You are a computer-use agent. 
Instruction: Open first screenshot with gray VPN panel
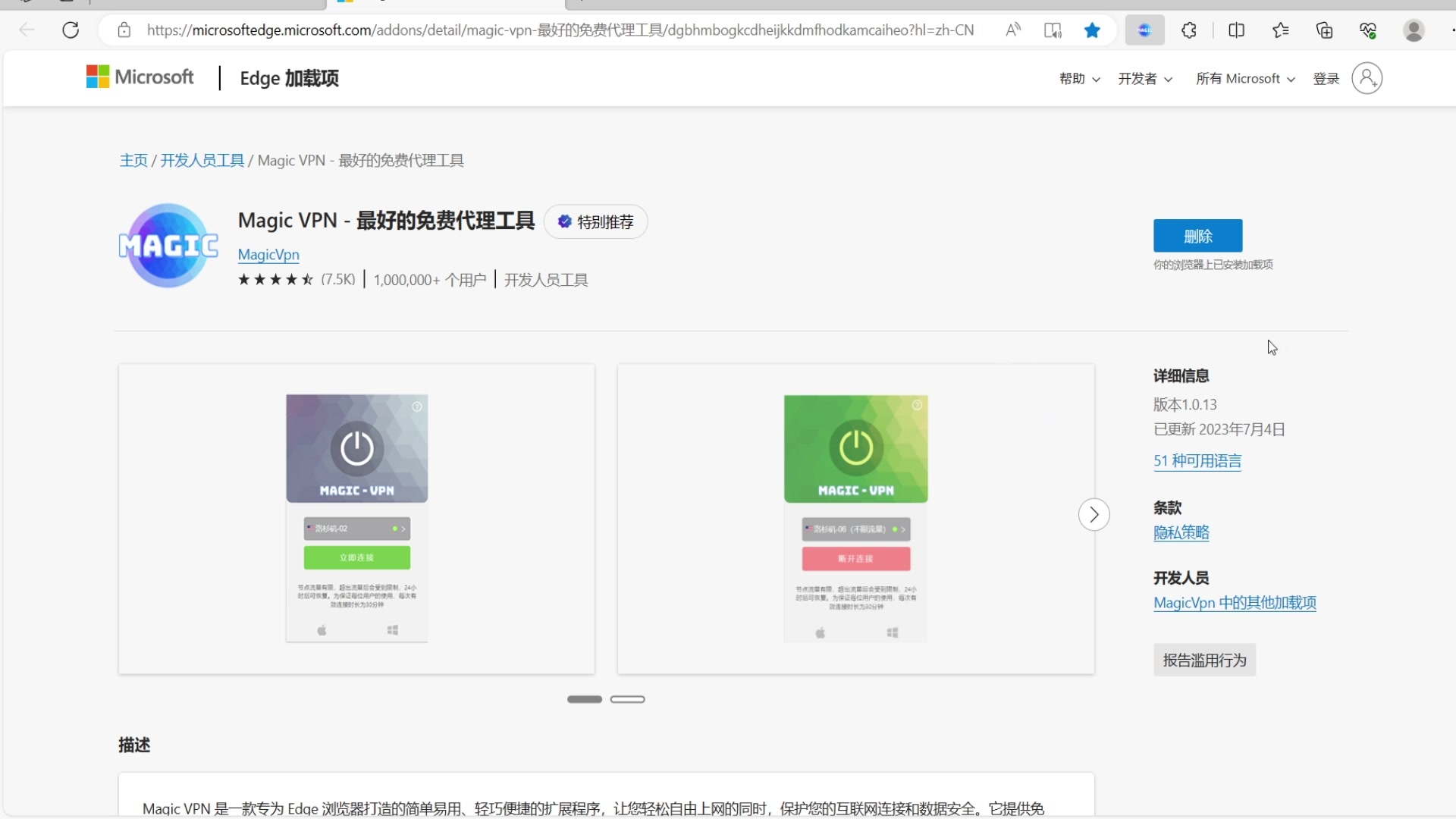pos(356,519)
